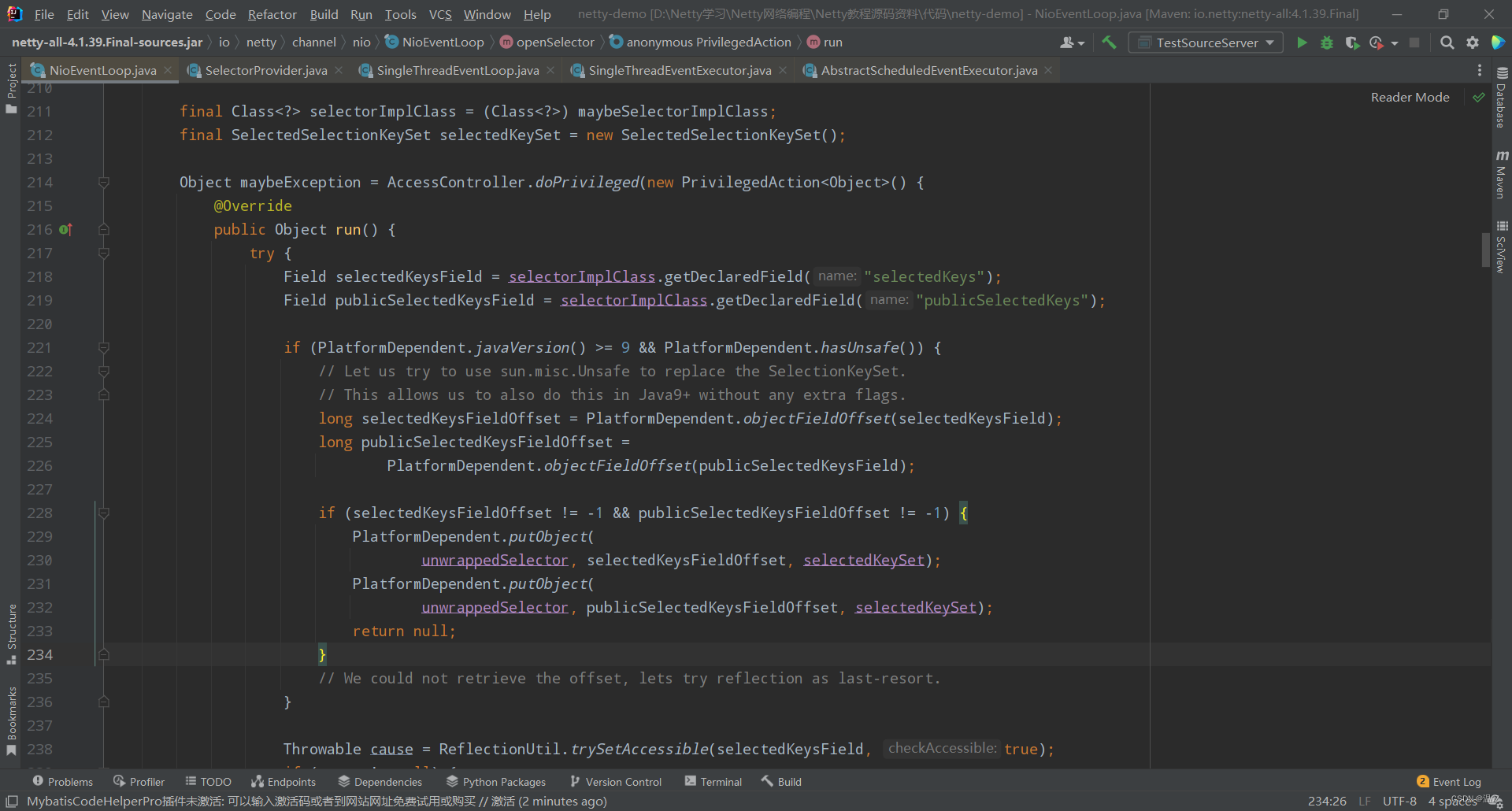Open the Terminal tool window

tap(713, 781)
